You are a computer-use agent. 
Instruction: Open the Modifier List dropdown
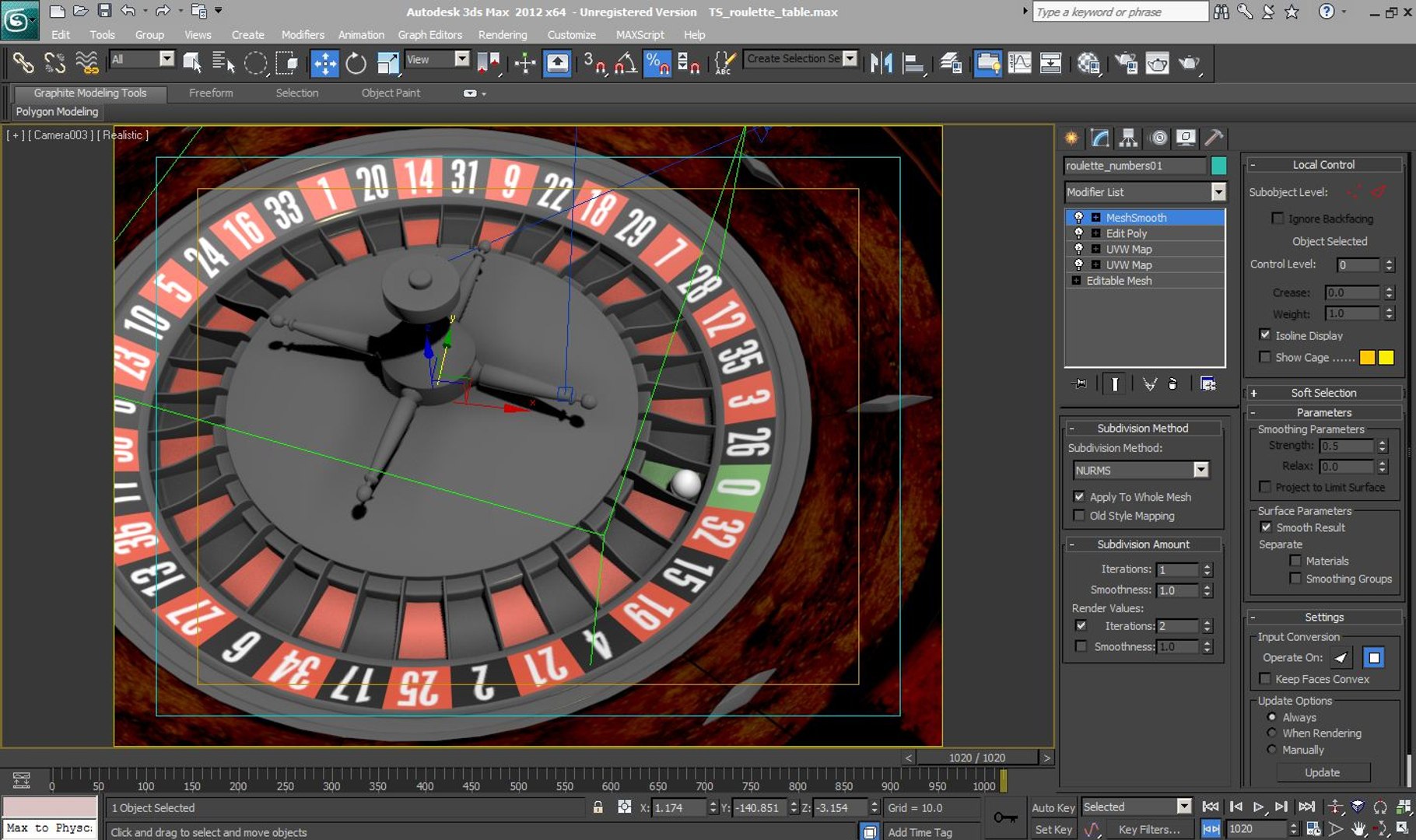1218,192
